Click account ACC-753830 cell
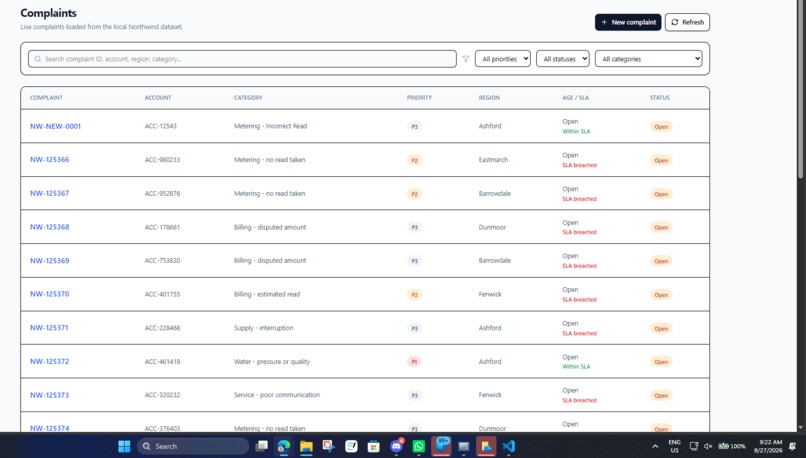 162,261
